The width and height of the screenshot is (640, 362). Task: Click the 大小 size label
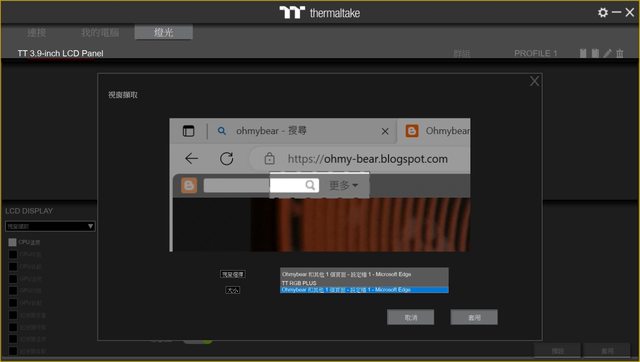point(233,290)
